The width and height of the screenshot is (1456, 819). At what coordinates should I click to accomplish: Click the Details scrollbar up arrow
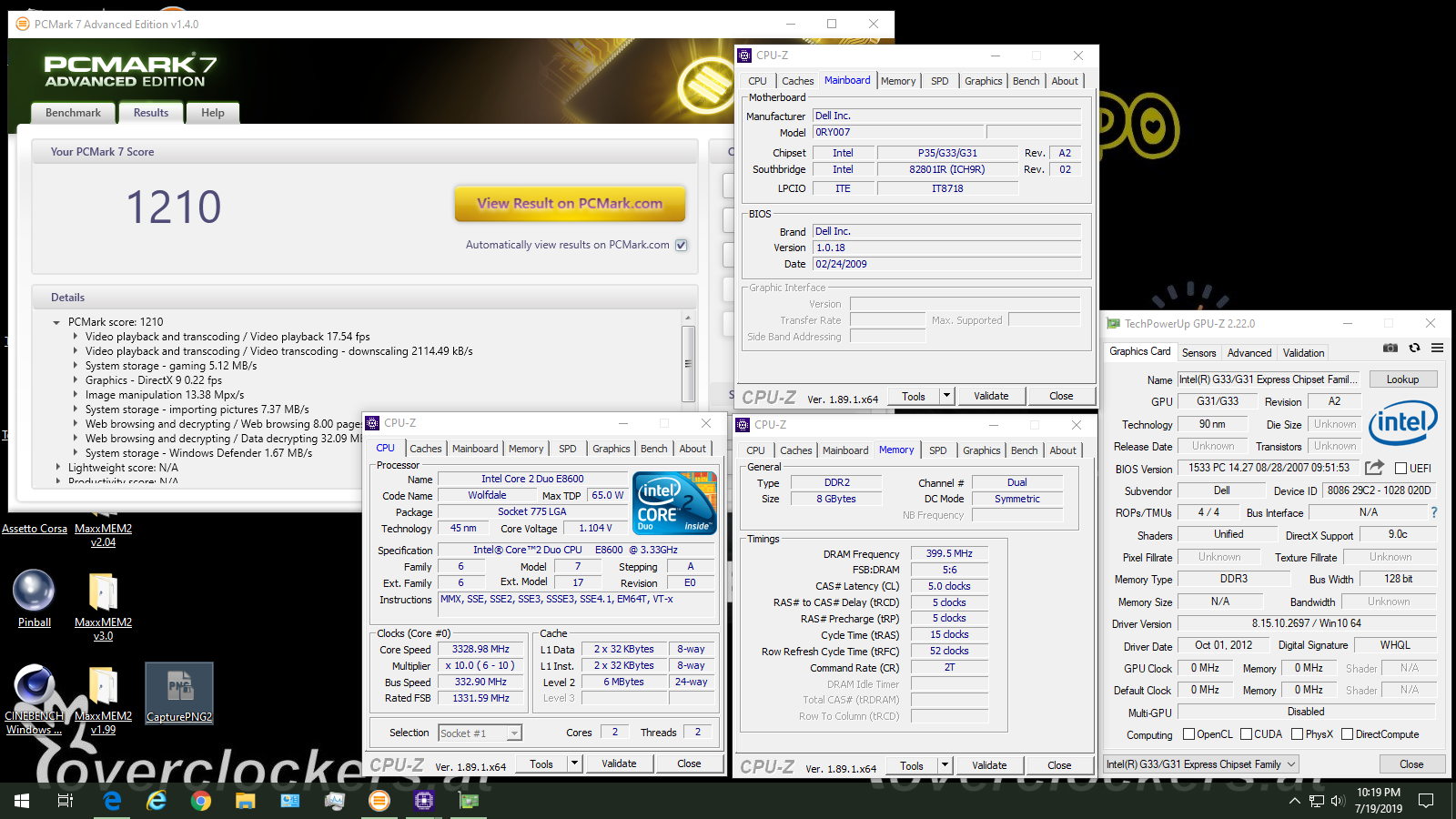click(688, 318)
